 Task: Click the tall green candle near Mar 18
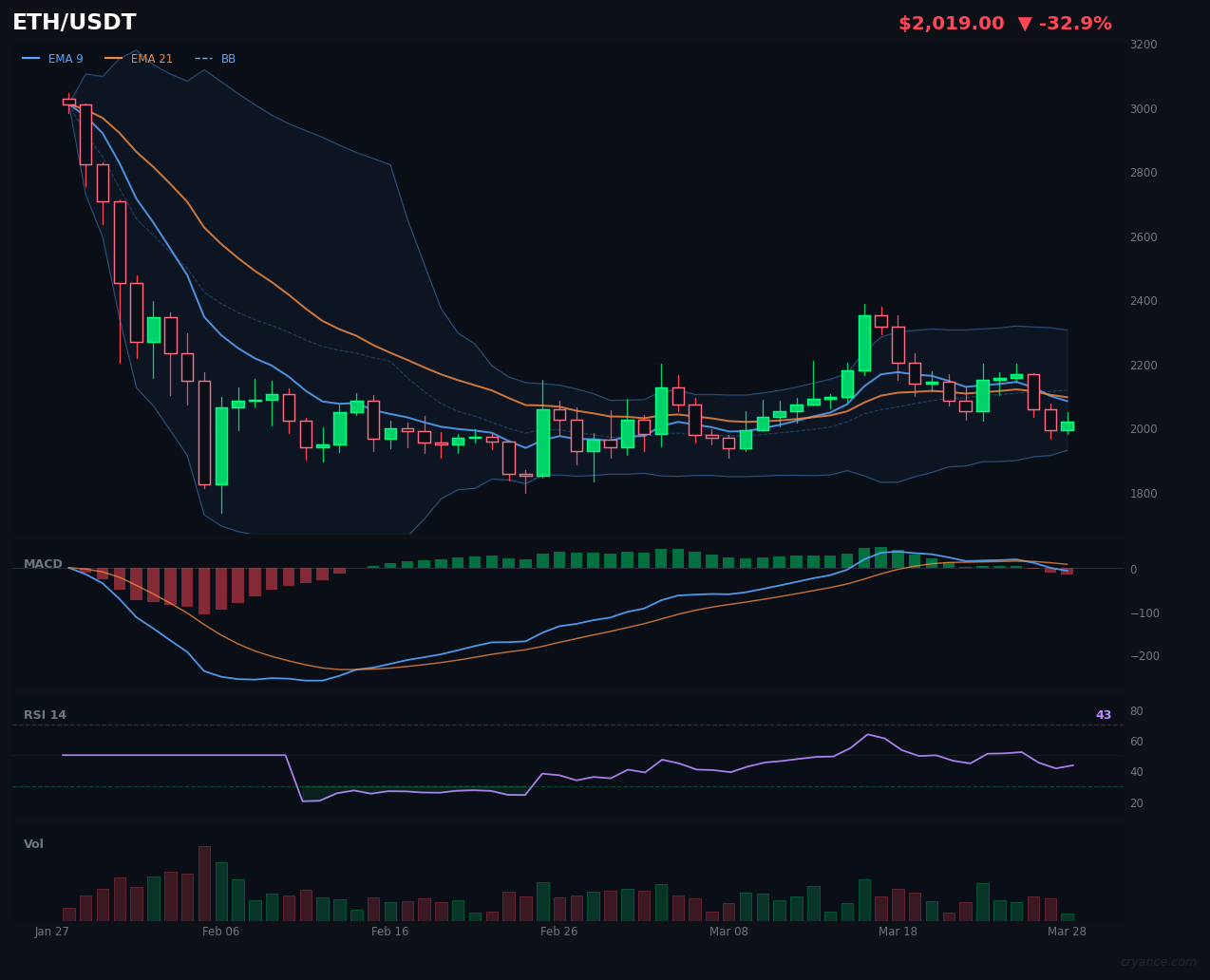[x=865, y=342]
